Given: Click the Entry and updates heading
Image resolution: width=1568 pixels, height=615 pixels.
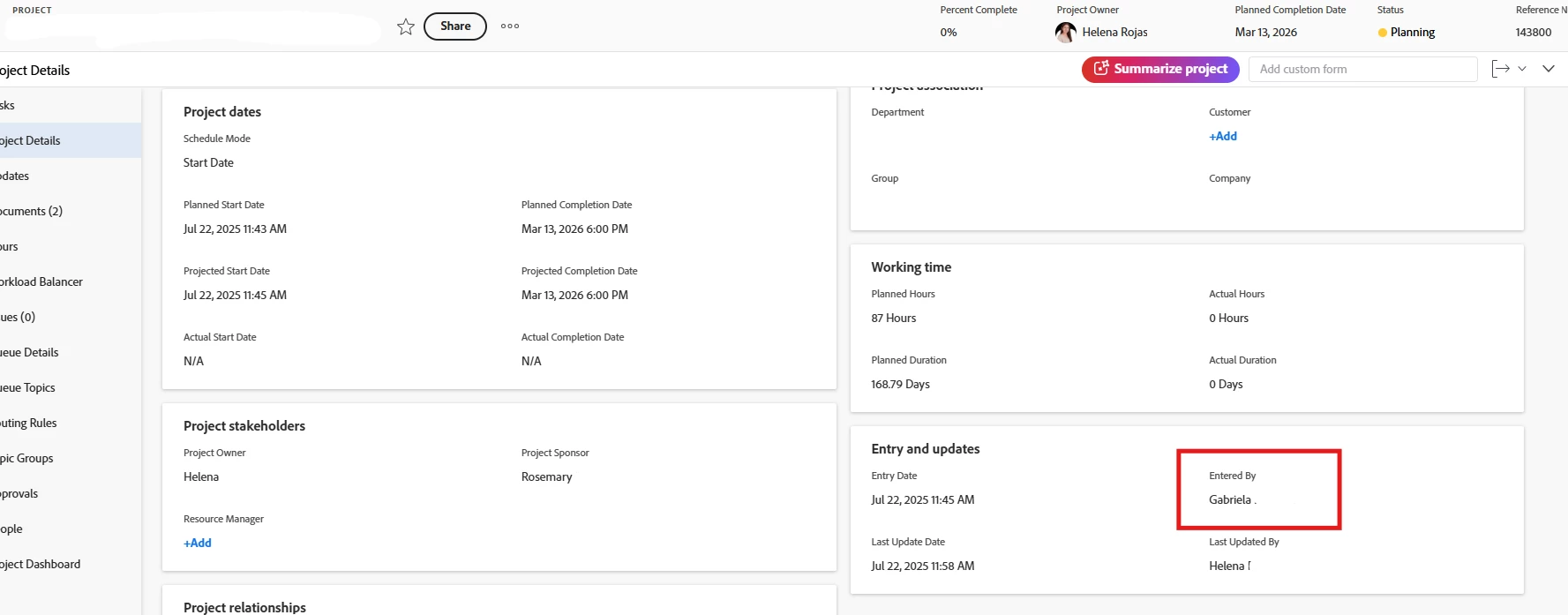Looking at the screenshot, I should [926, 448].
